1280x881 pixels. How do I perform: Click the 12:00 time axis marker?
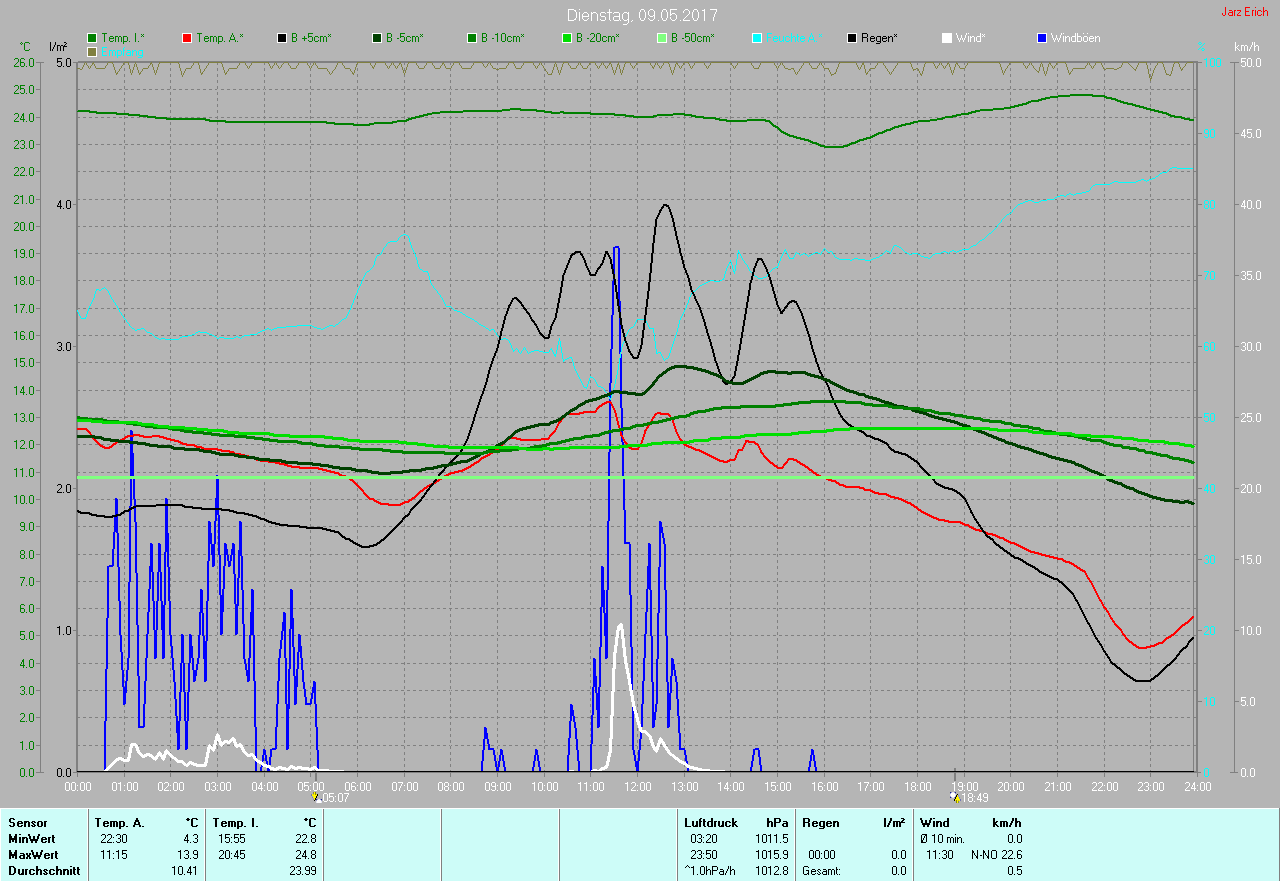(x=637, y=786)
